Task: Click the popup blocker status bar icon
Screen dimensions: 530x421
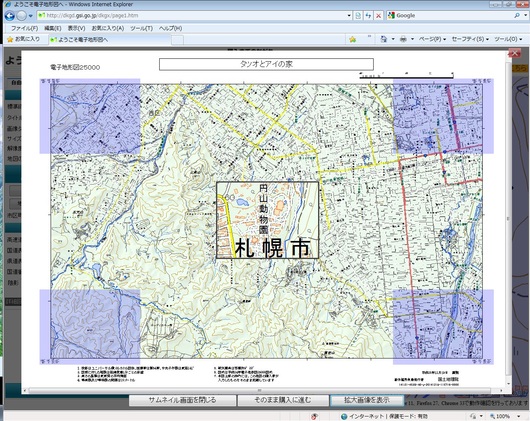Action: [315, 416]
